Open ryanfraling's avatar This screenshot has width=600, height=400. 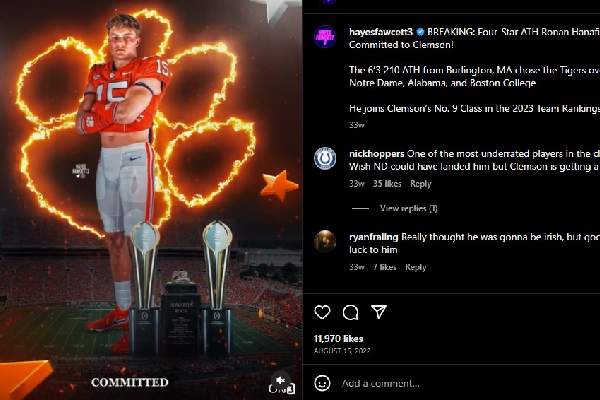(x=325, y=240)
